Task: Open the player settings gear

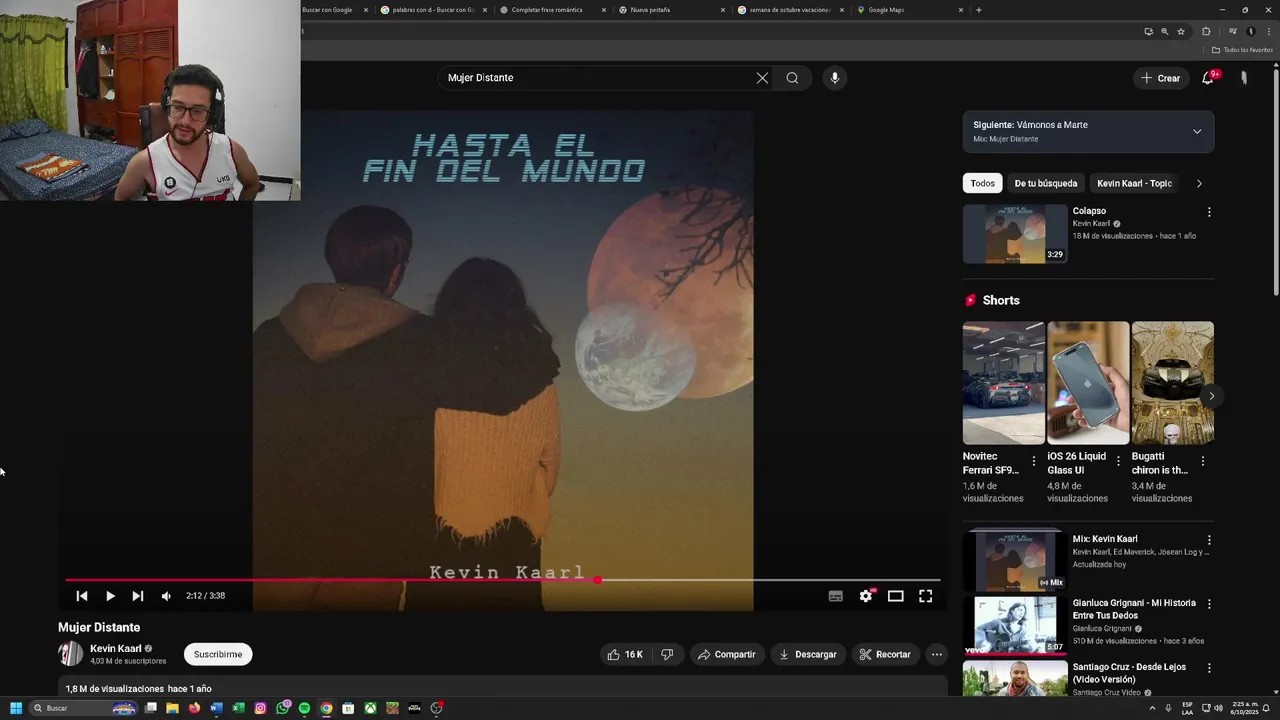Action: [866, 596]
